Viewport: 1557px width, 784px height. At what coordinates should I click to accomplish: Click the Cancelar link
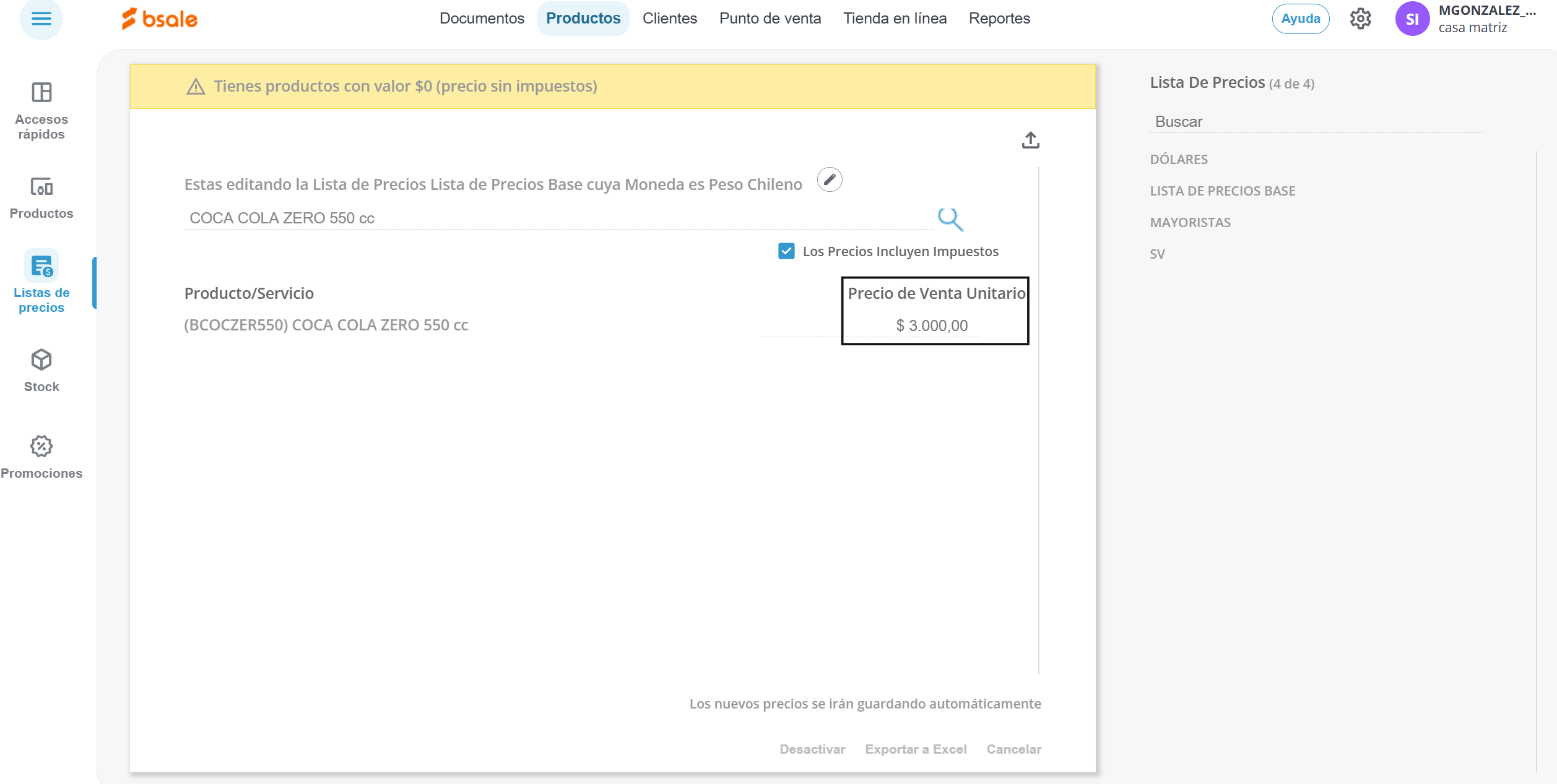(x=1013, y=749)
